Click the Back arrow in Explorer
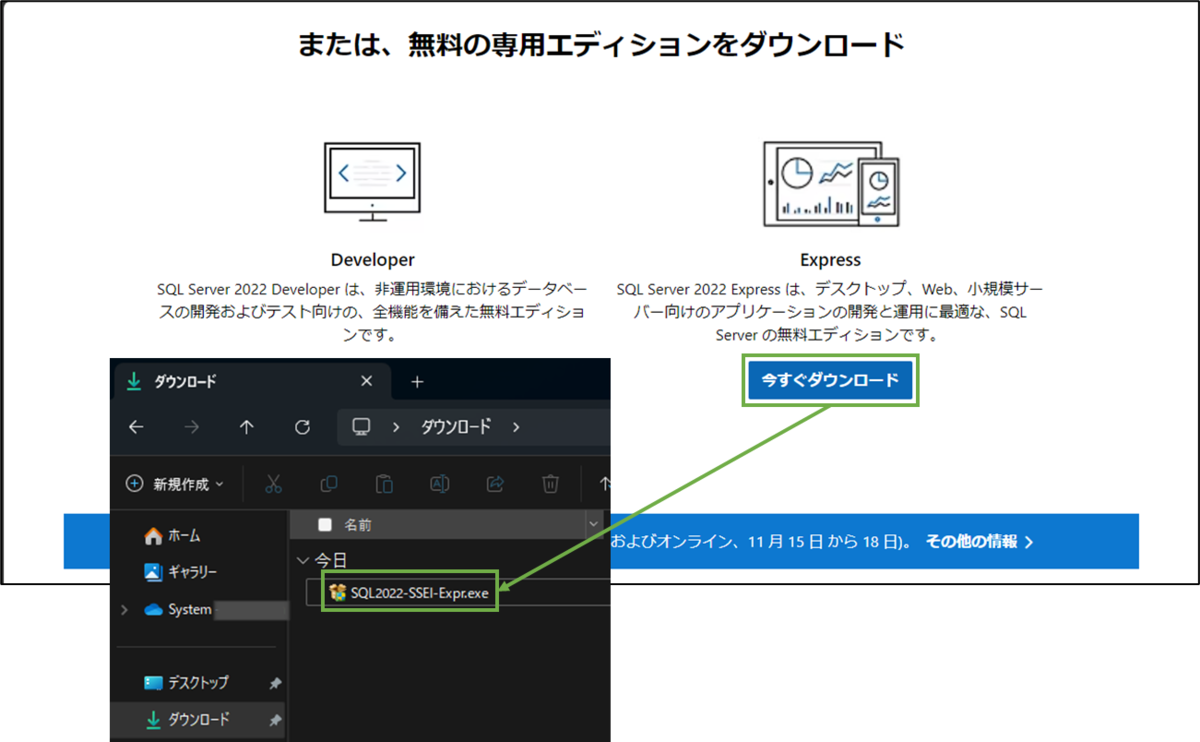The image size is (1200, 742). tap(137, 427)
